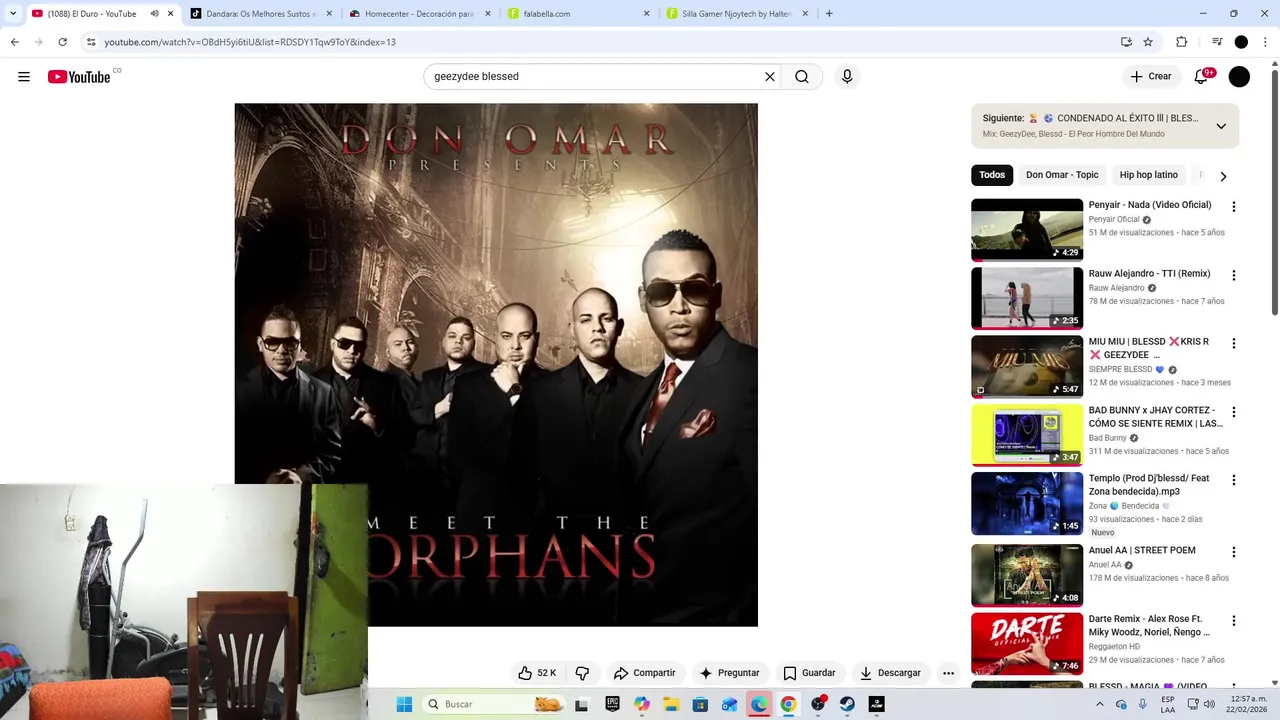The width and height of the screenshot is (1280, 720).
Task: Open volume control in system tray
Action: click(1209, 704)
